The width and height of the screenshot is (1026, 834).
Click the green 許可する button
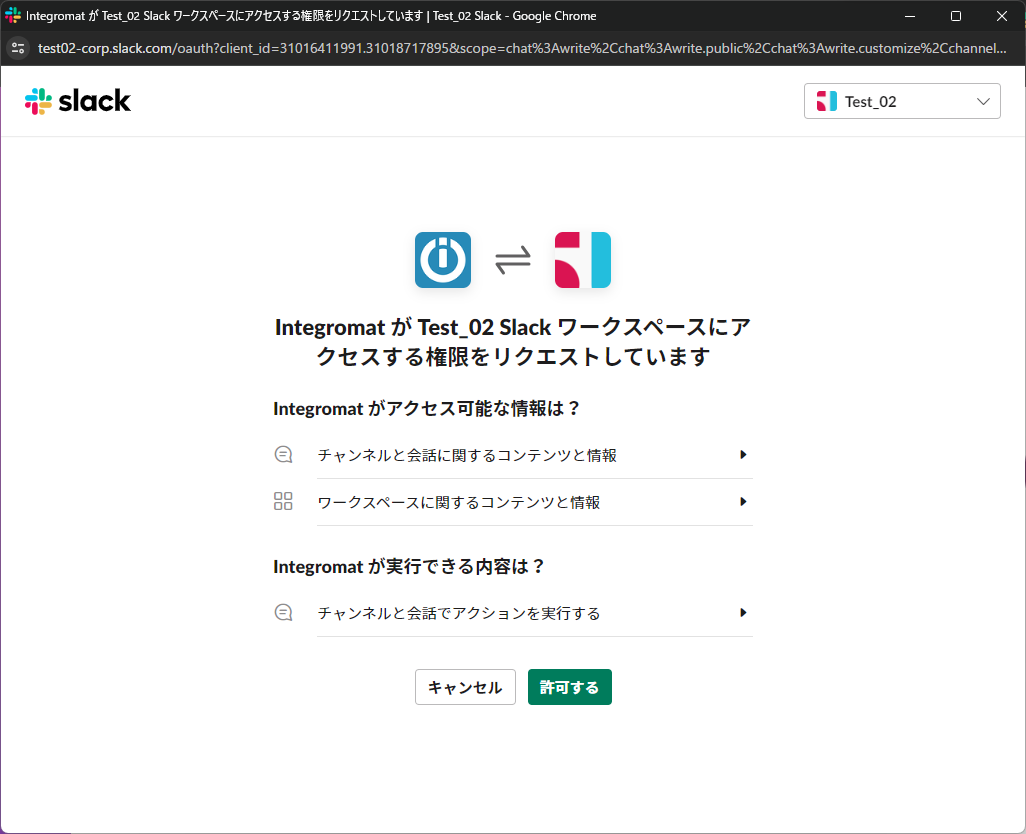(569, 687)
